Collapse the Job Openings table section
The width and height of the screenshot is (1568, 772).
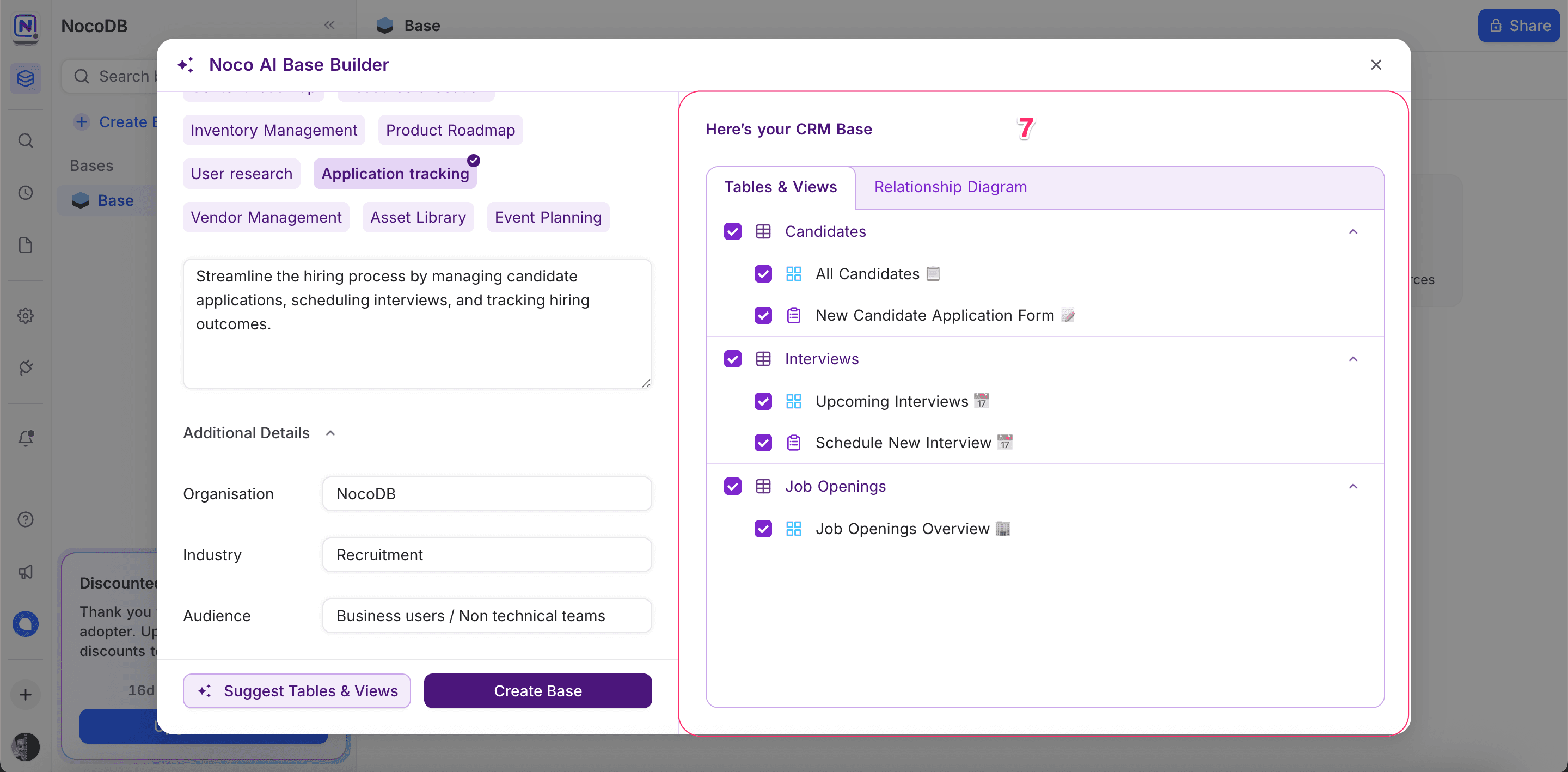1352,487
